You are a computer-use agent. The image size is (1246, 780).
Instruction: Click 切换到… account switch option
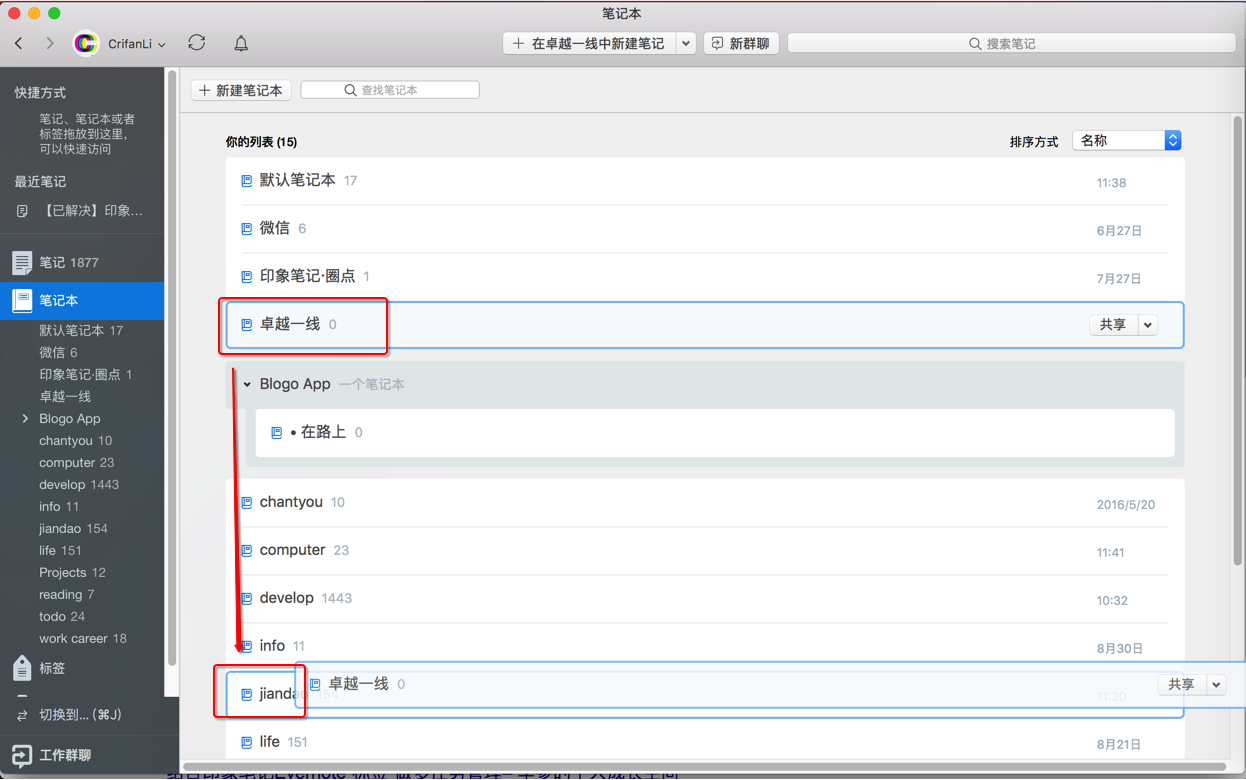click(x=80, y=715)
